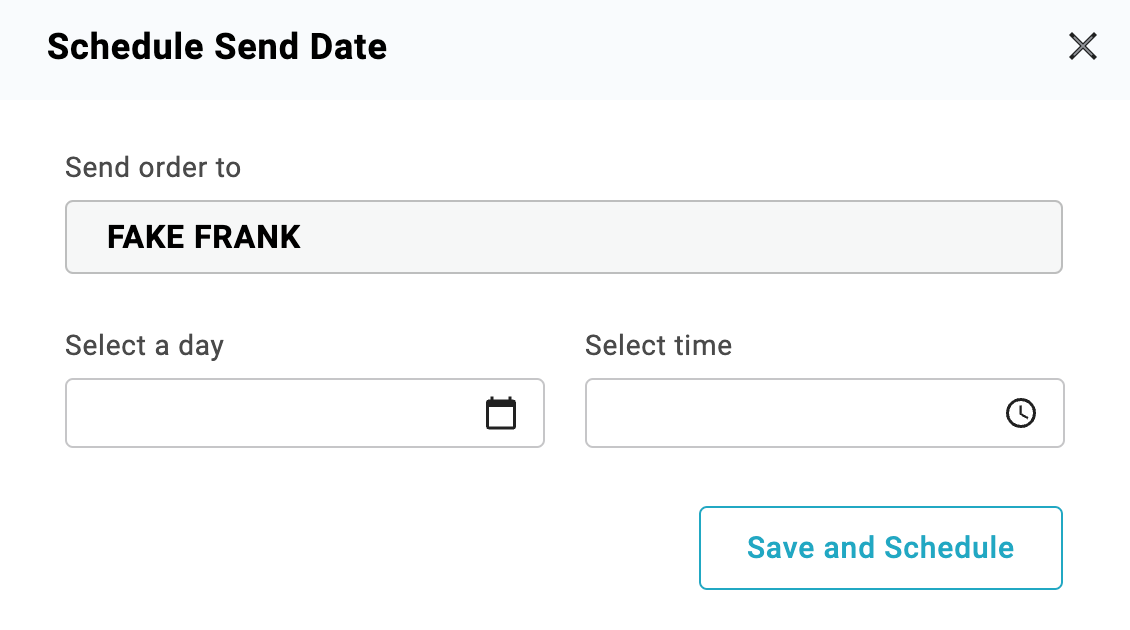Open the calendar date picker icon
The height and width of the screenshot is (630, 1130).
(501, 413)
